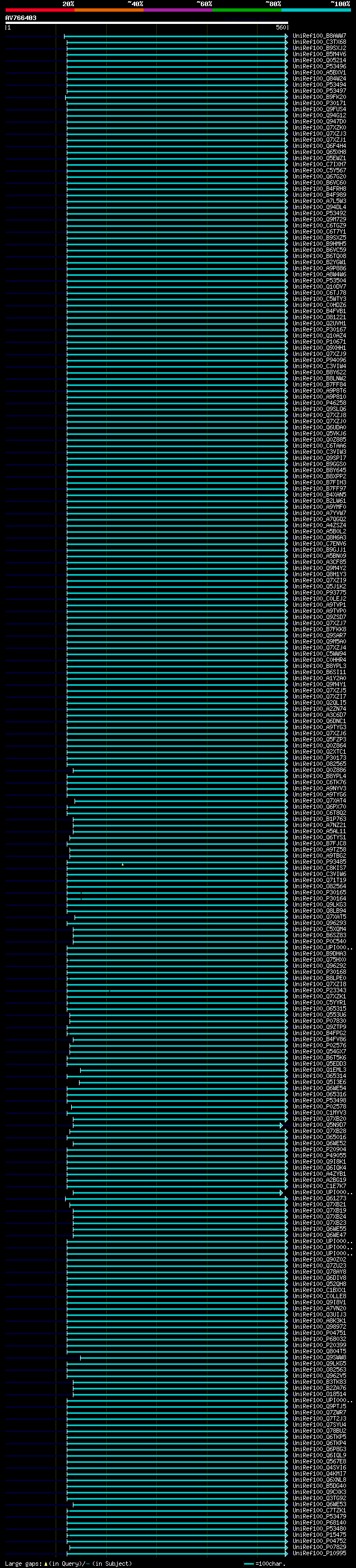Select label UniRef100_B1P763
This screenshot has width=356, height=1568.
coord(319,819)
